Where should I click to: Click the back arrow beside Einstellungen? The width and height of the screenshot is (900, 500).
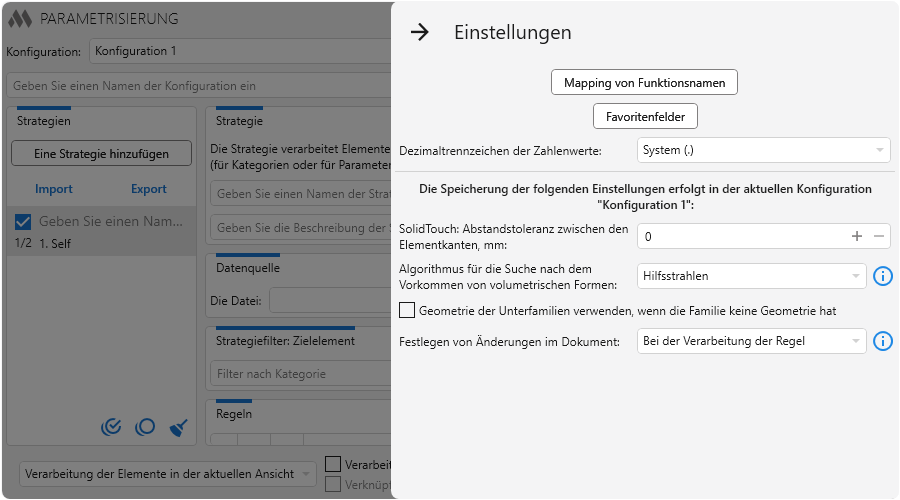pos(420,32)
